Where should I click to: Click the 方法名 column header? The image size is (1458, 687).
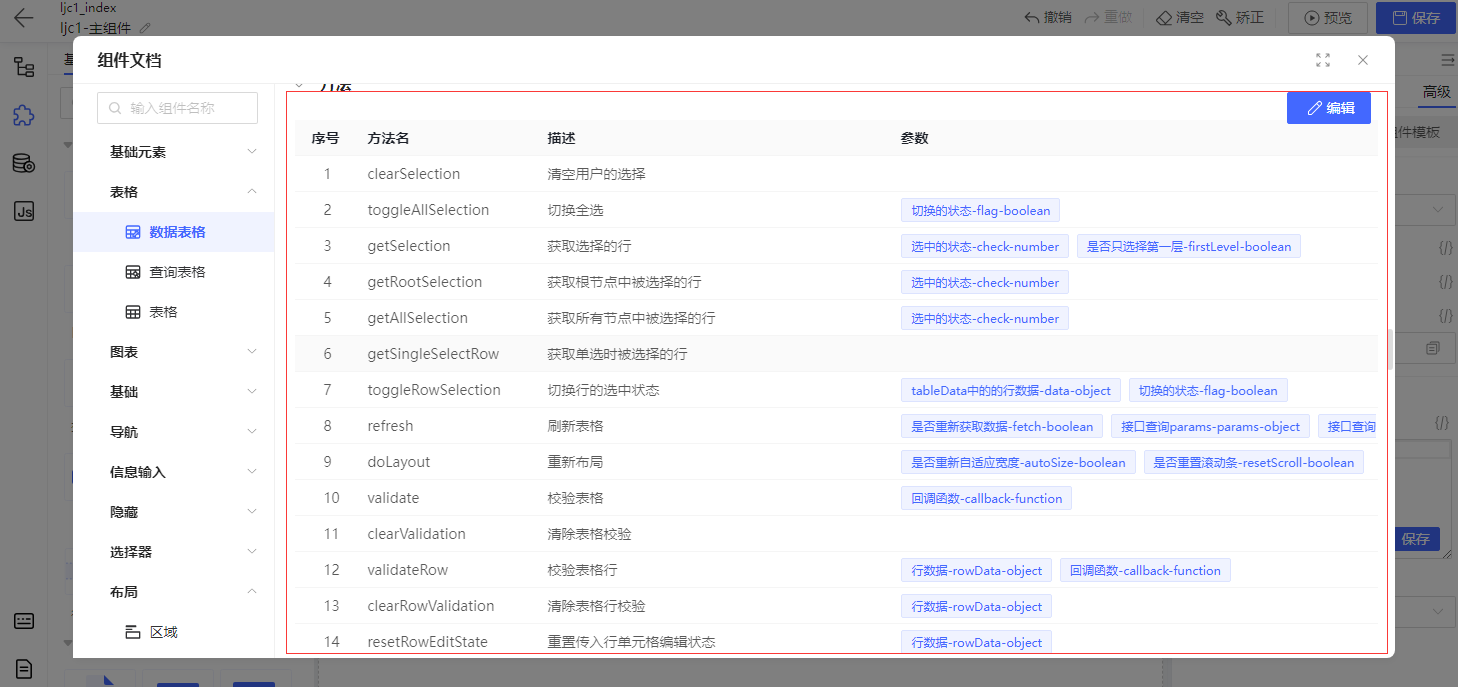388,138
